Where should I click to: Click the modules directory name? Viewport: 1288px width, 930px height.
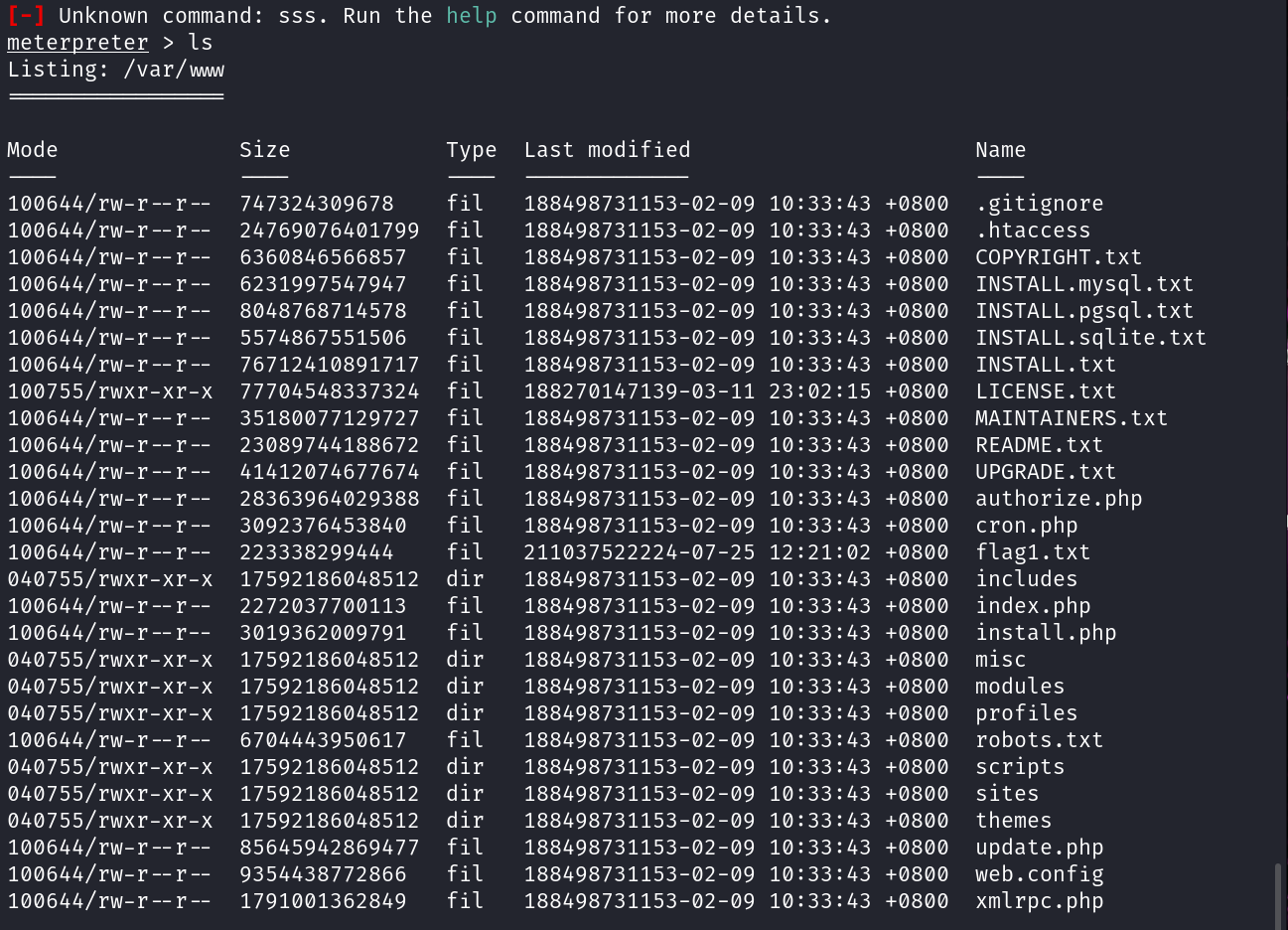pyautogui.click(x=1019, y=687)
